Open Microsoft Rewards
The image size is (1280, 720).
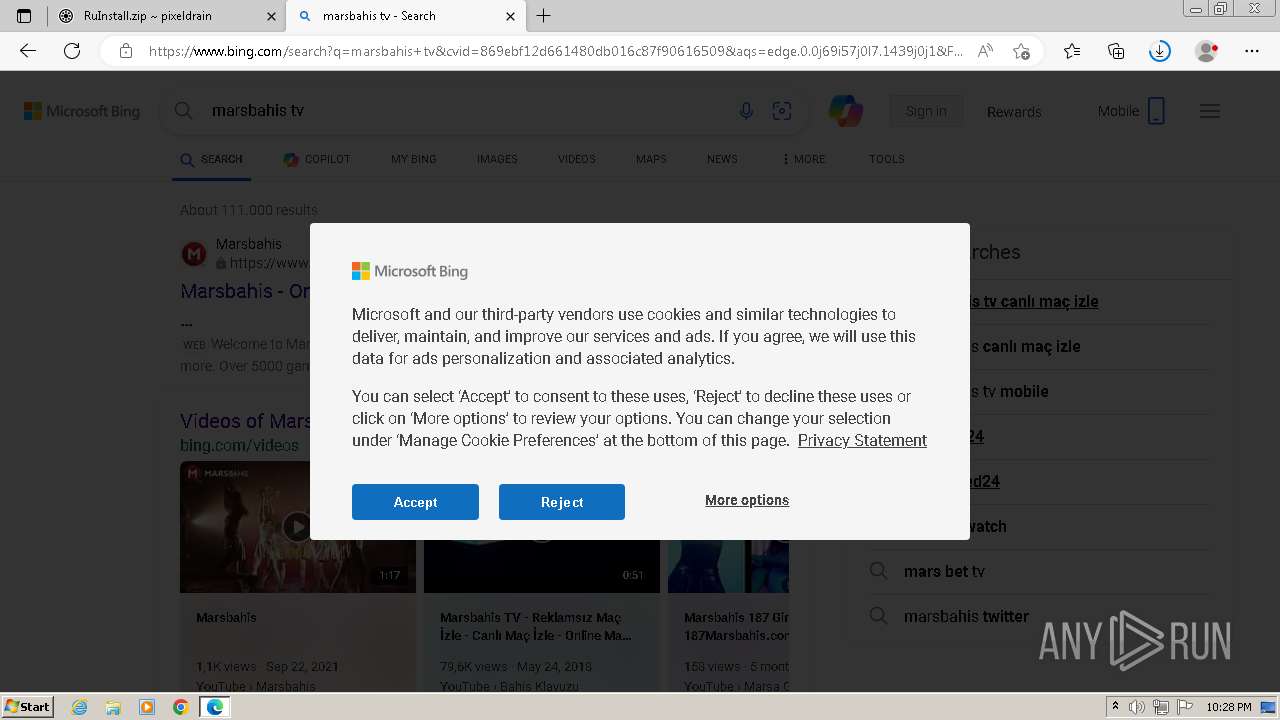1014,112
